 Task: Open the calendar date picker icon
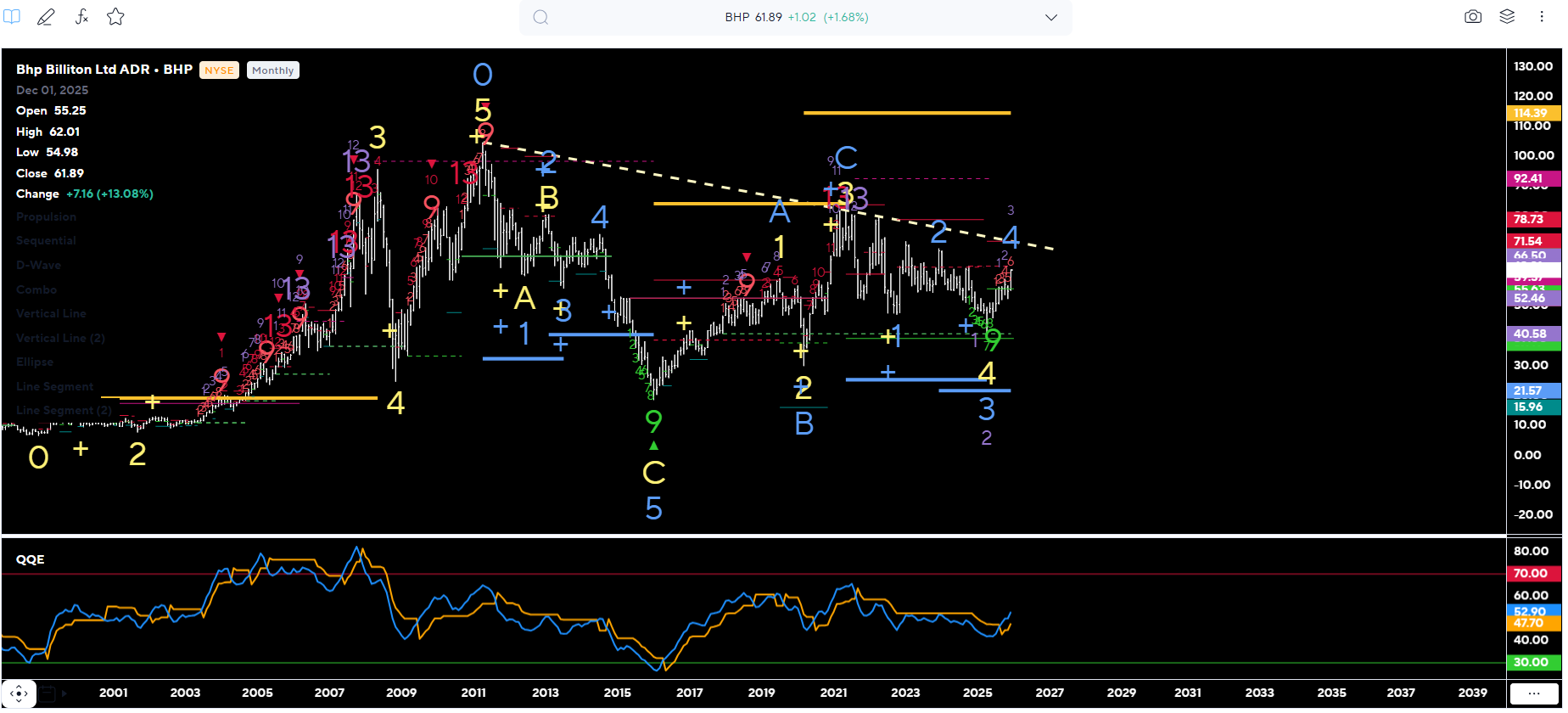(48, 693)
